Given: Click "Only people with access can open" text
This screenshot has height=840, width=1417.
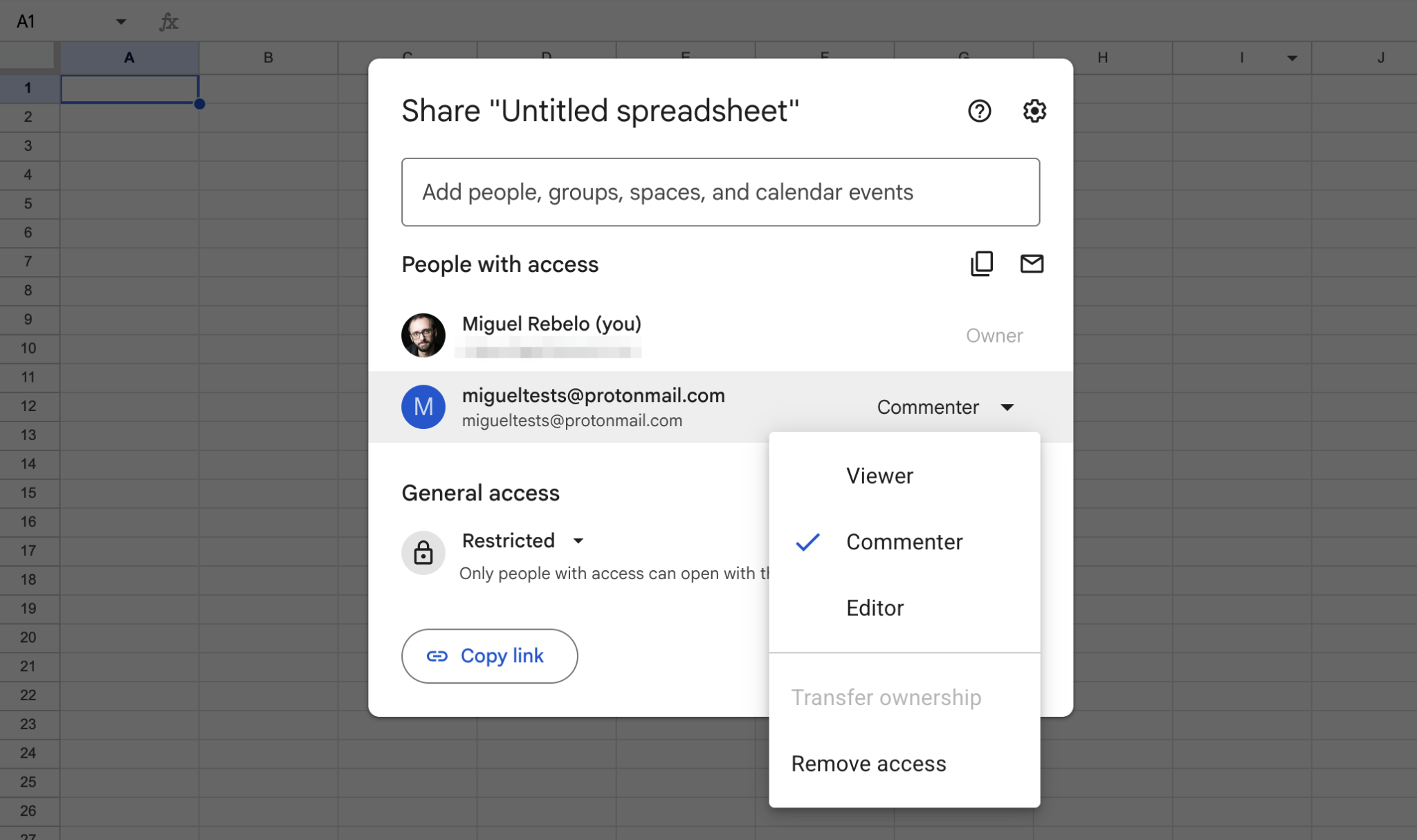Looking at the screenshot, I should click(x=614, y=574).
